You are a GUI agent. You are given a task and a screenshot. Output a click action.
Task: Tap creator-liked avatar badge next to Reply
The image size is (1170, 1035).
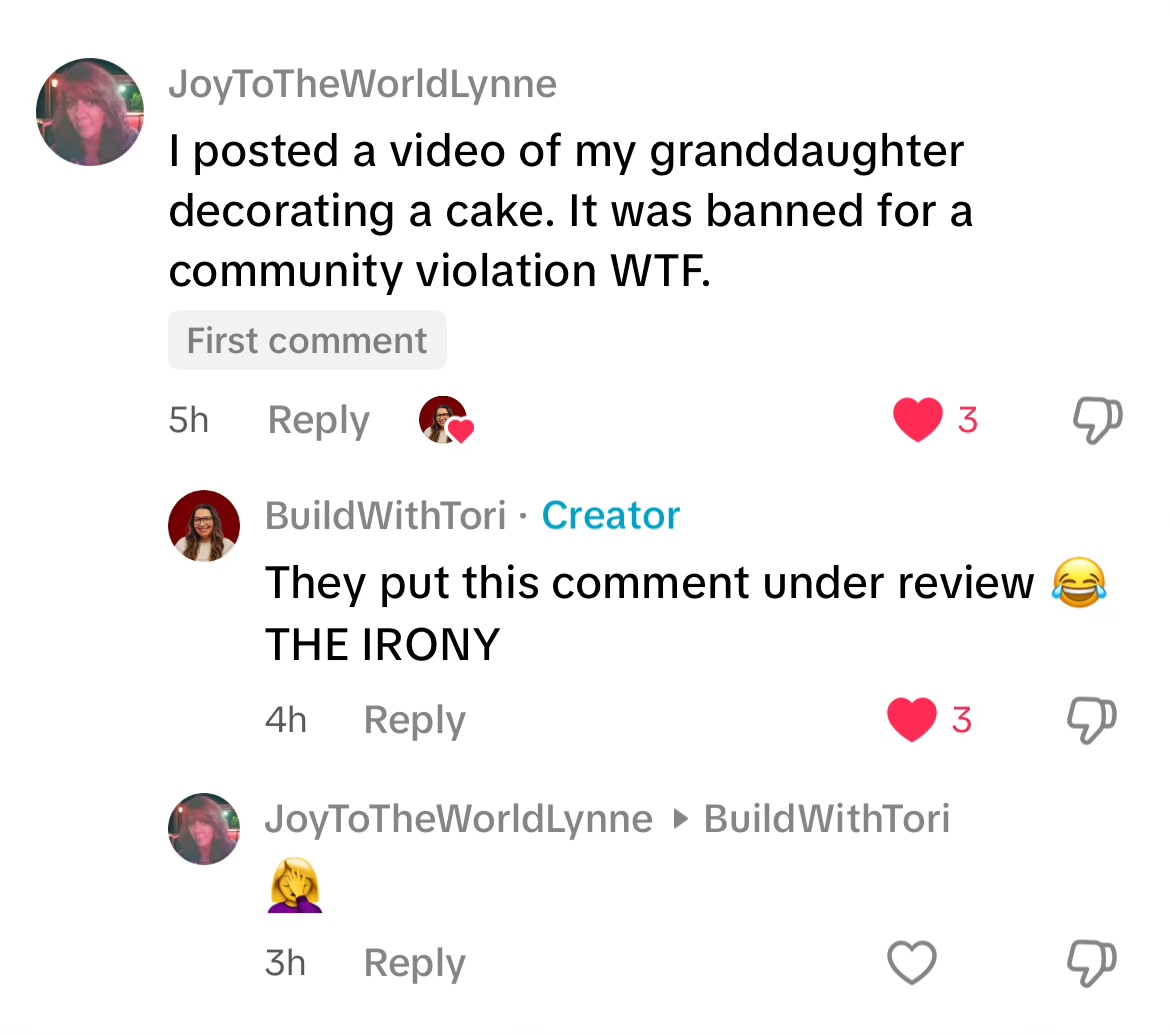(x=446, y=420)
